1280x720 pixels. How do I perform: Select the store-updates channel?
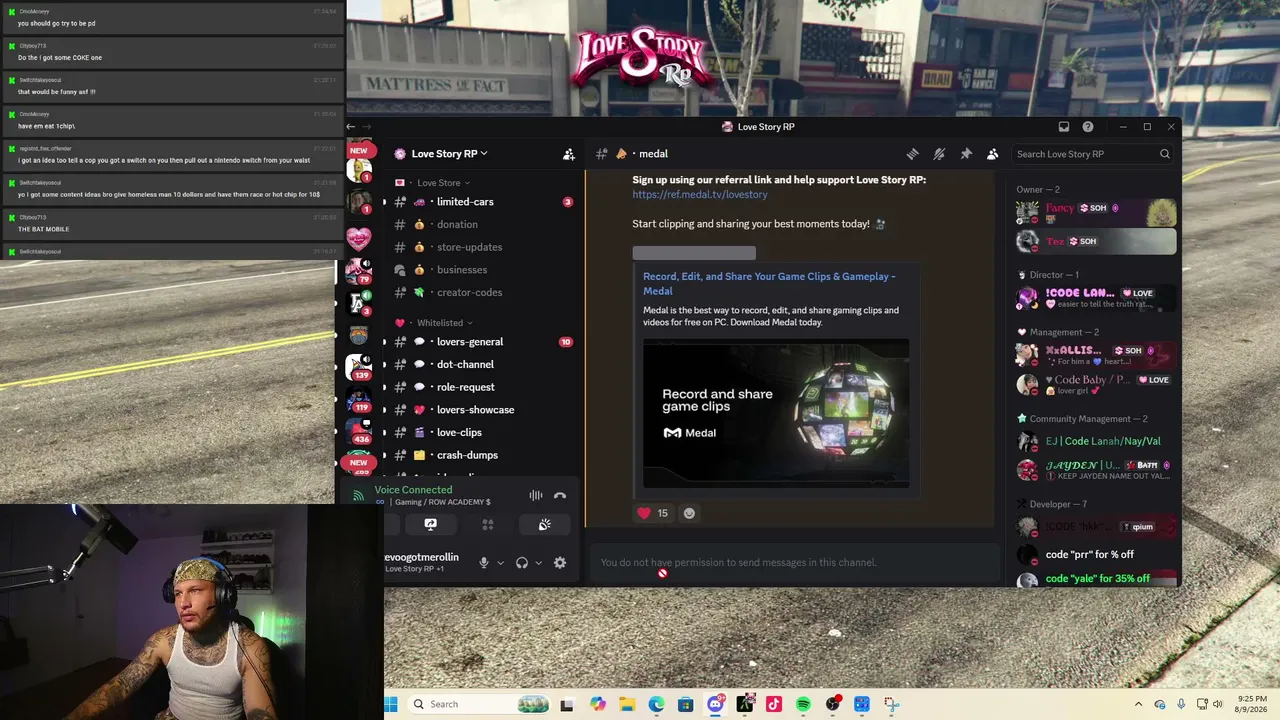pos(483,247)
